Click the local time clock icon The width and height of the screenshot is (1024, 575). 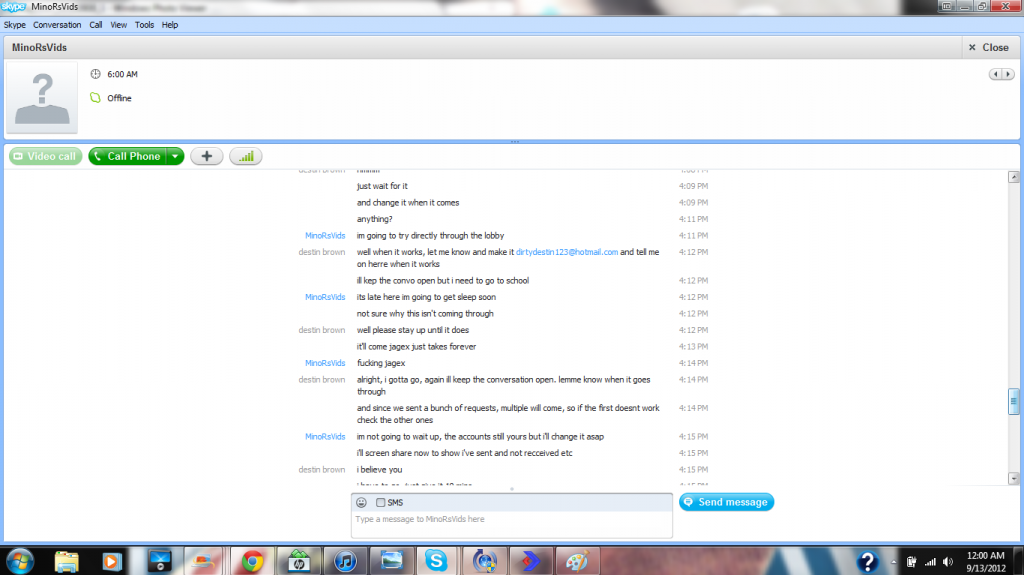coord(95,74)
